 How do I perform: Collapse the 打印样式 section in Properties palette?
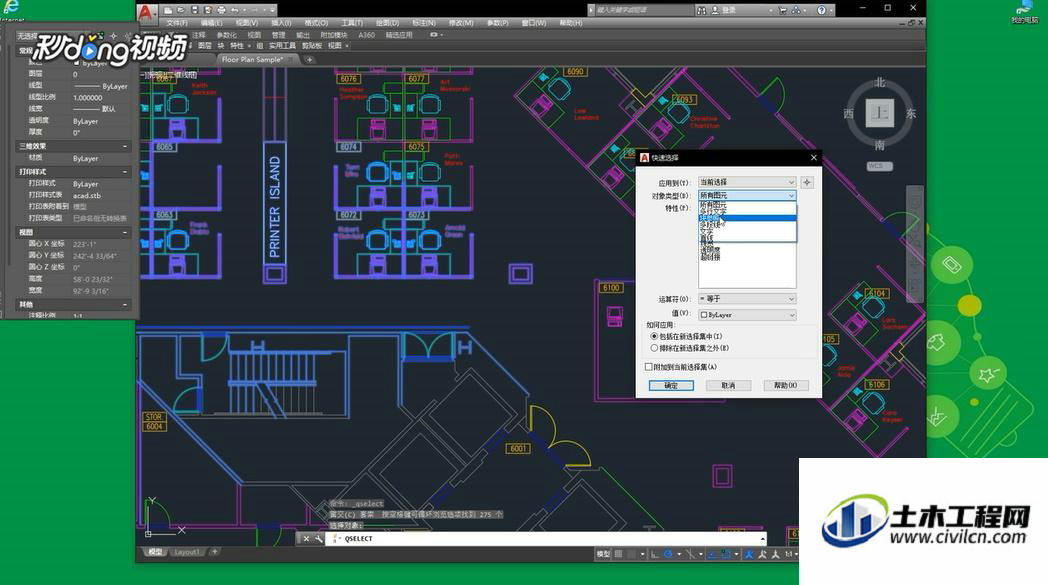click(125, 172)
